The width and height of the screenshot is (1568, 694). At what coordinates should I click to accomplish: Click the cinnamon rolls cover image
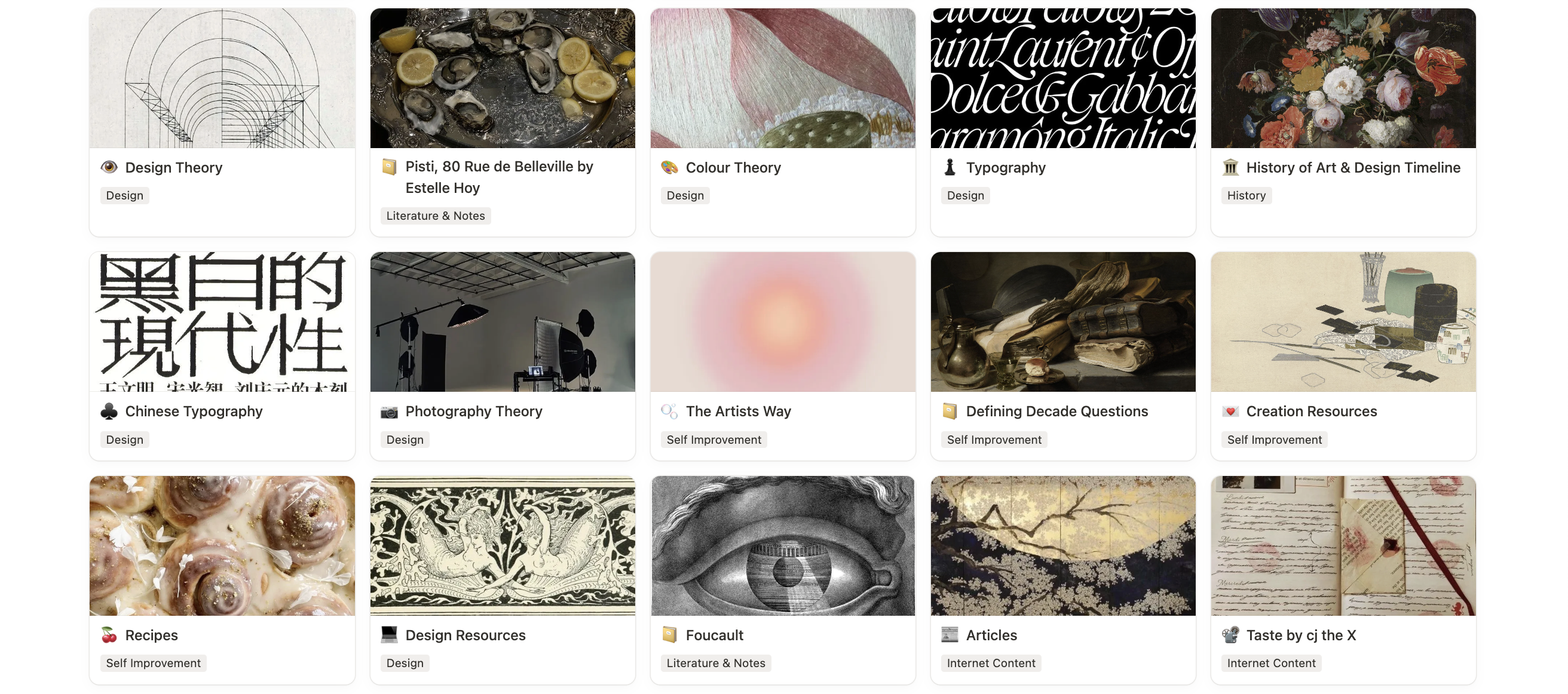[222, 546]
